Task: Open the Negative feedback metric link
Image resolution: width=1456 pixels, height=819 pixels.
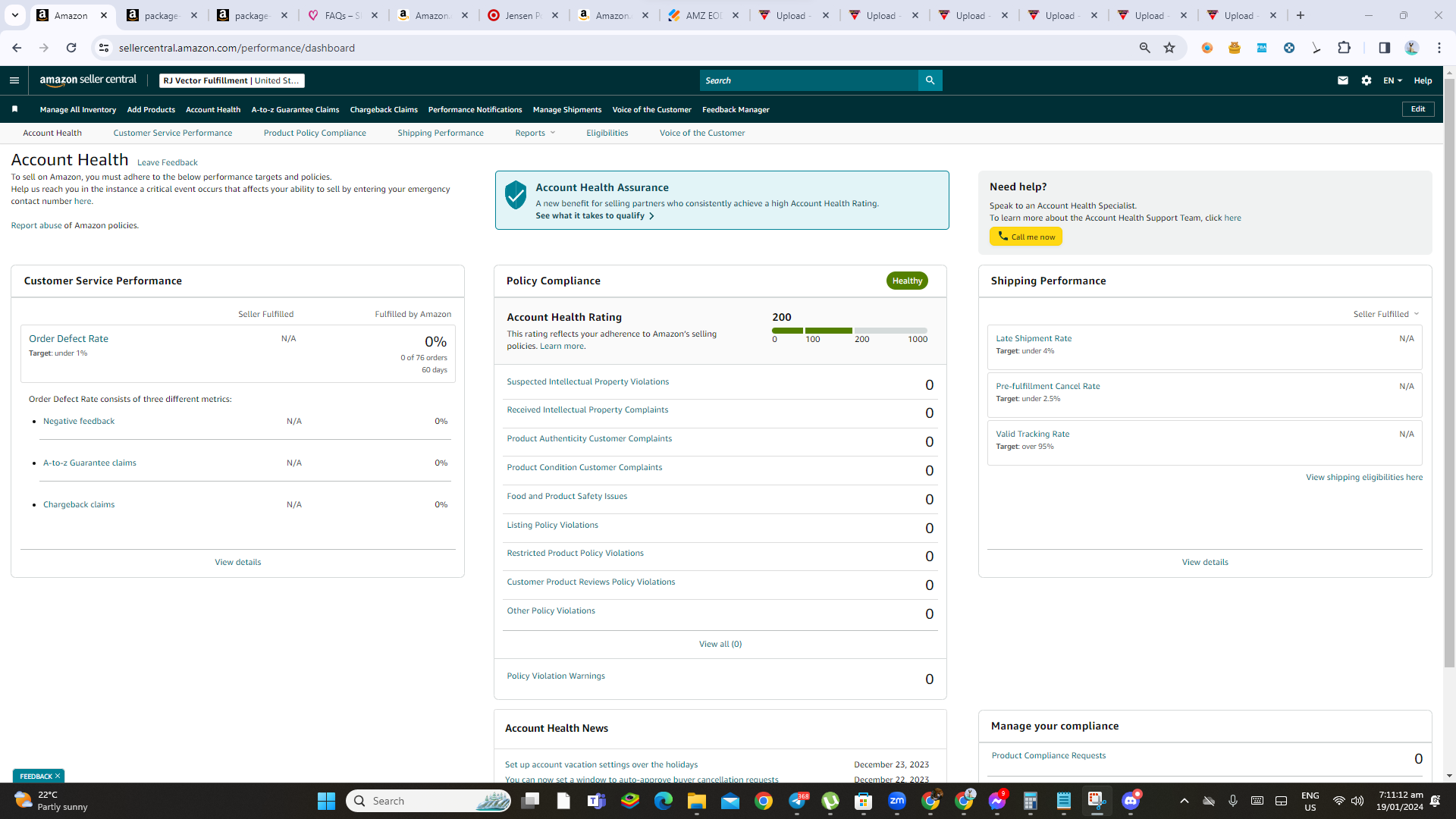Action: 79,422
